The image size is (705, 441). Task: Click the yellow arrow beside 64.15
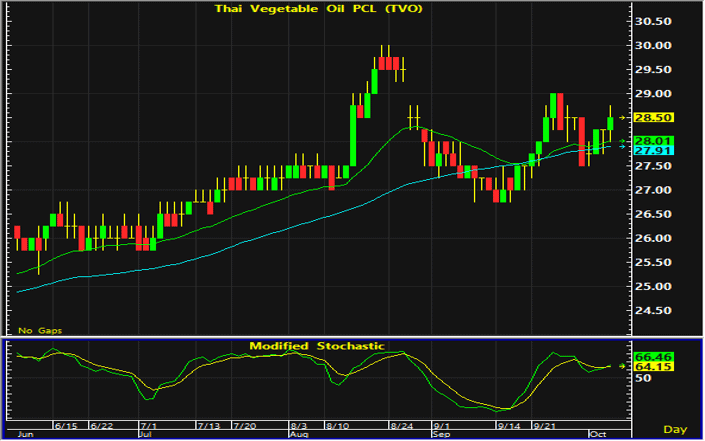[622, 366]
